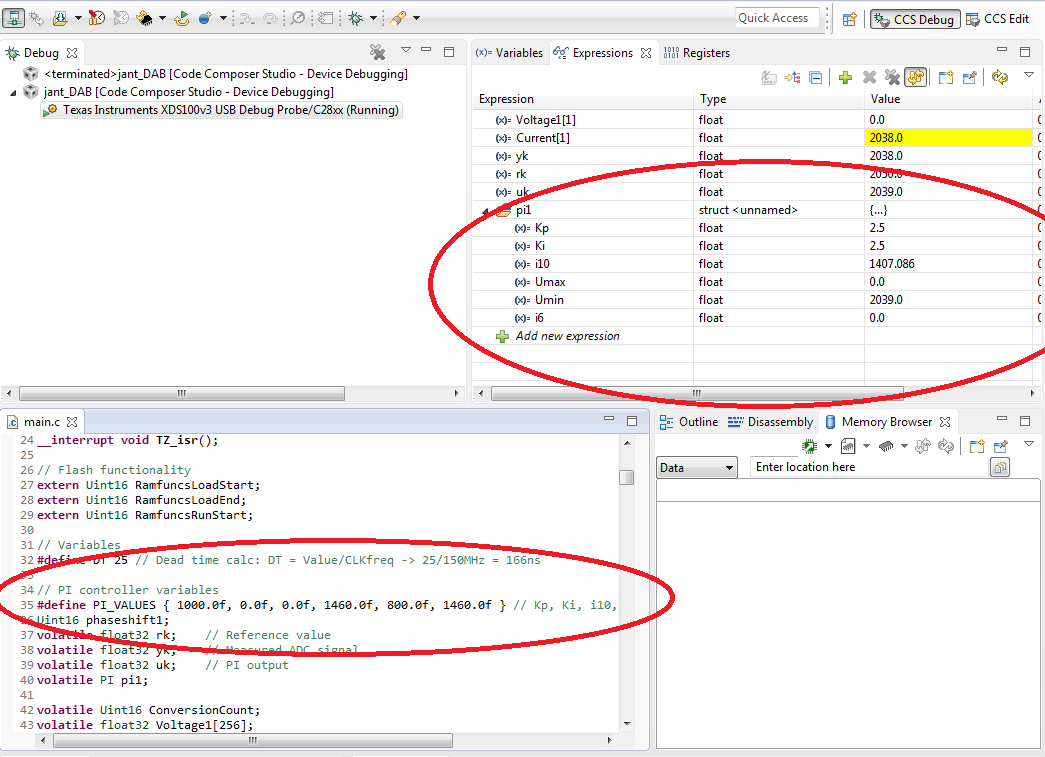Switch to the Registers tab

tap(697, 53)
